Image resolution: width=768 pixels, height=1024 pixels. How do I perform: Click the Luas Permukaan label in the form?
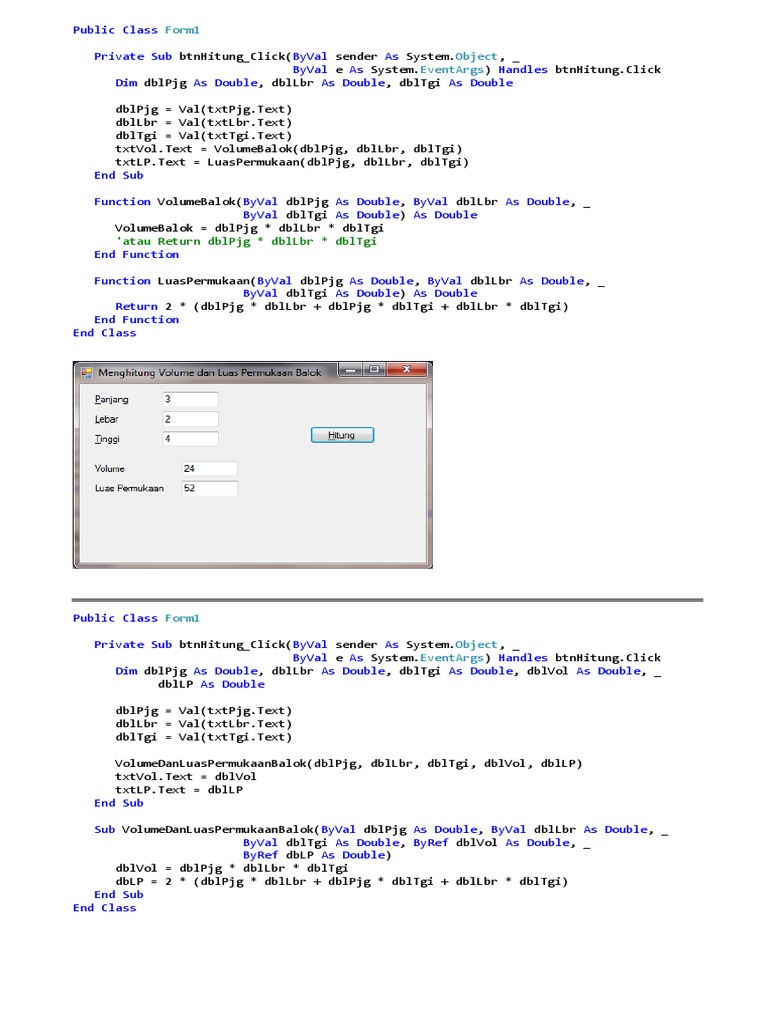[x=129, y=488]
